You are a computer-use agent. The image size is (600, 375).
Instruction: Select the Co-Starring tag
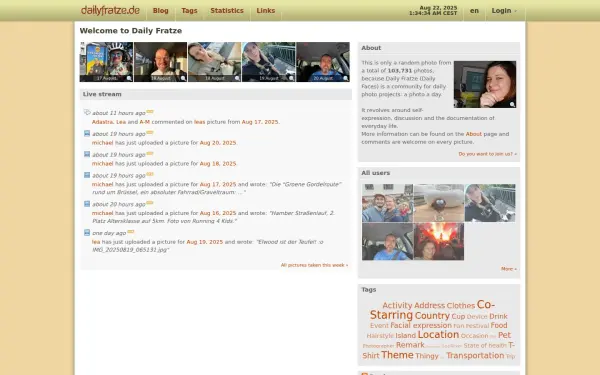click(432, 310)
